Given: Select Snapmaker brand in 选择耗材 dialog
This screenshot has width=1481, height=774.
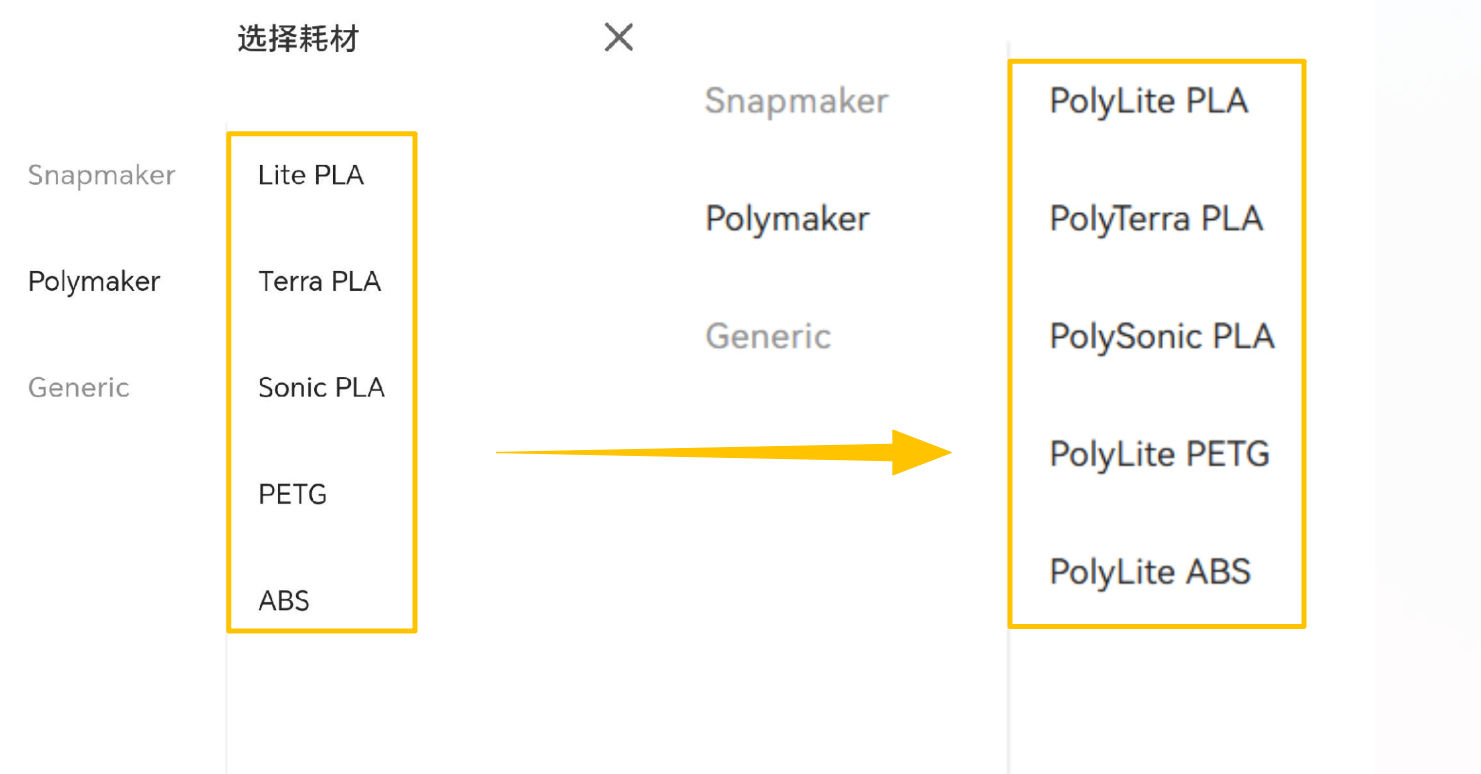Looking at the screenshot, I should coord(102,175).
